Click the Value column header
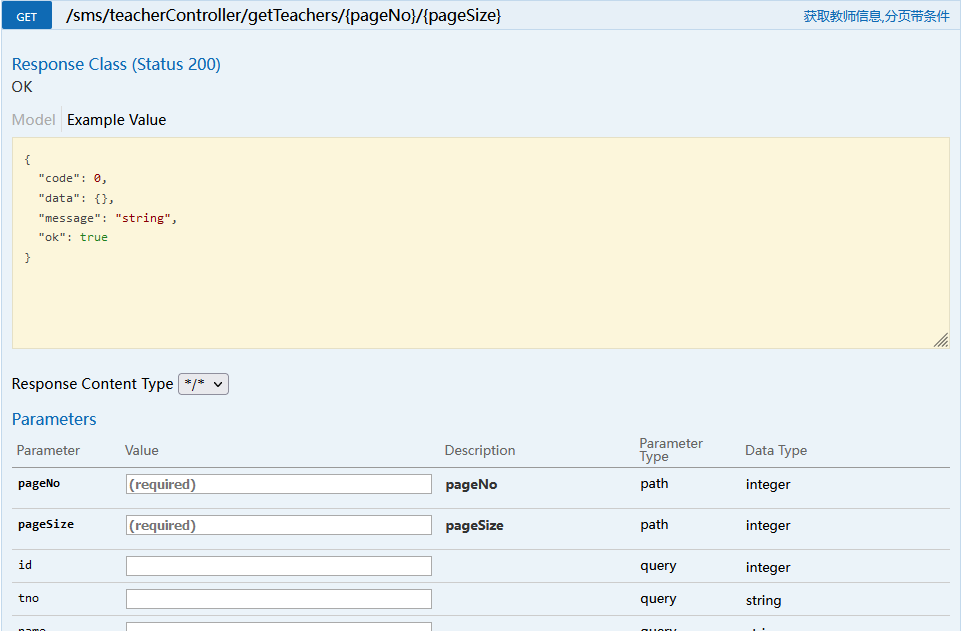Viewport: 961px width, 631px height. (x=142, y=450)
